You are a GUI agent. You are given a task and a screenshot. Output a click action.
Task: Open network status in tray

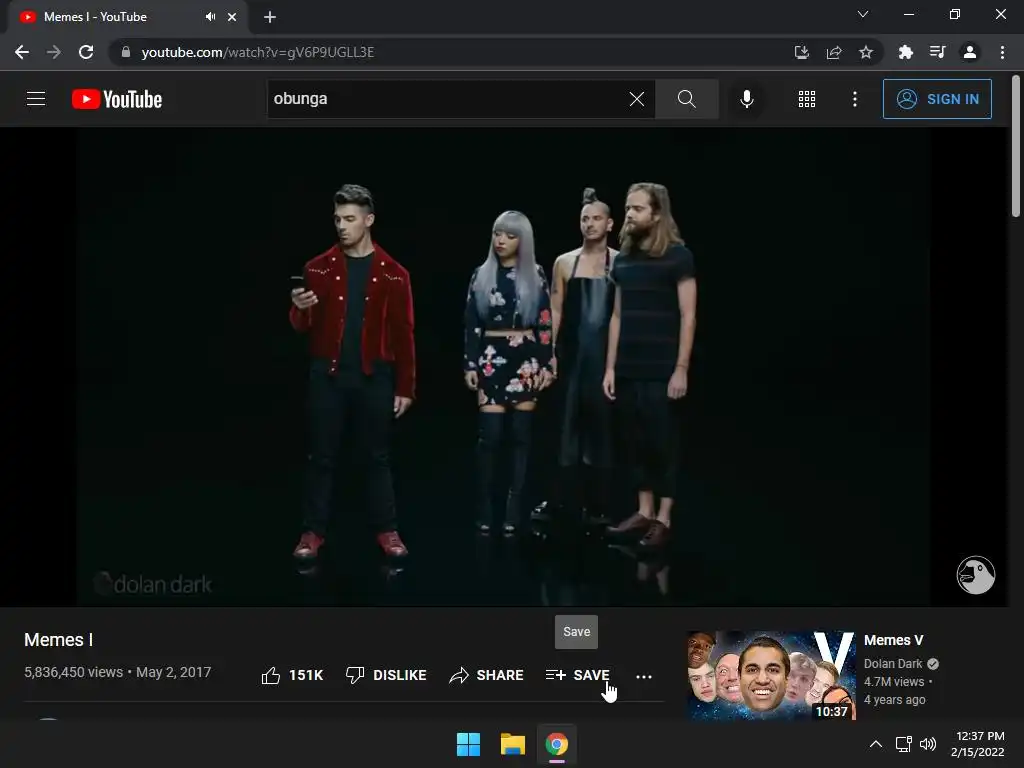coord(904,744)
